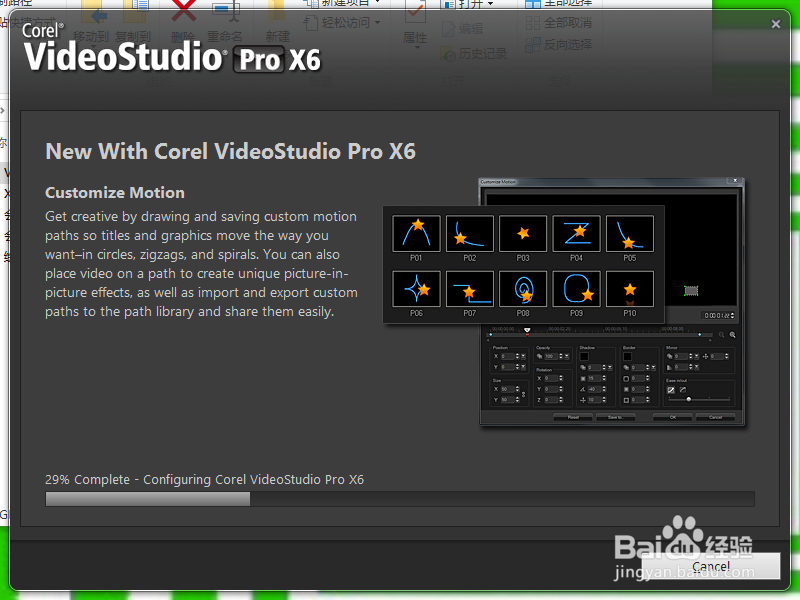Click 编辑 in background Explorer ribbon
Image resolution: width=800 pixels, height=600 pixels.
click(x=462, y=29)
